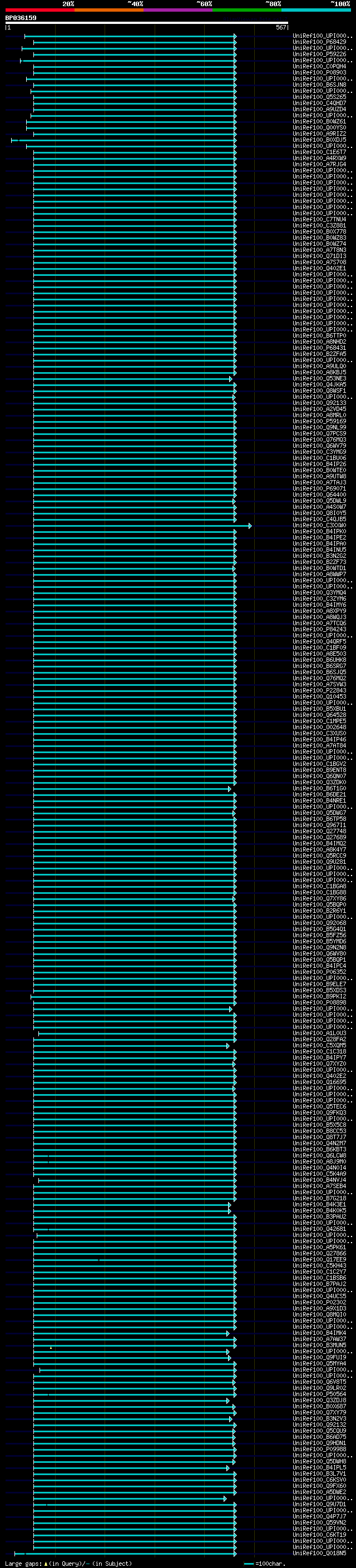Viewport: 356px width, 1568px height.
Task: Click the cyan ~100% identity legend bar
Action: coord(316,10)
